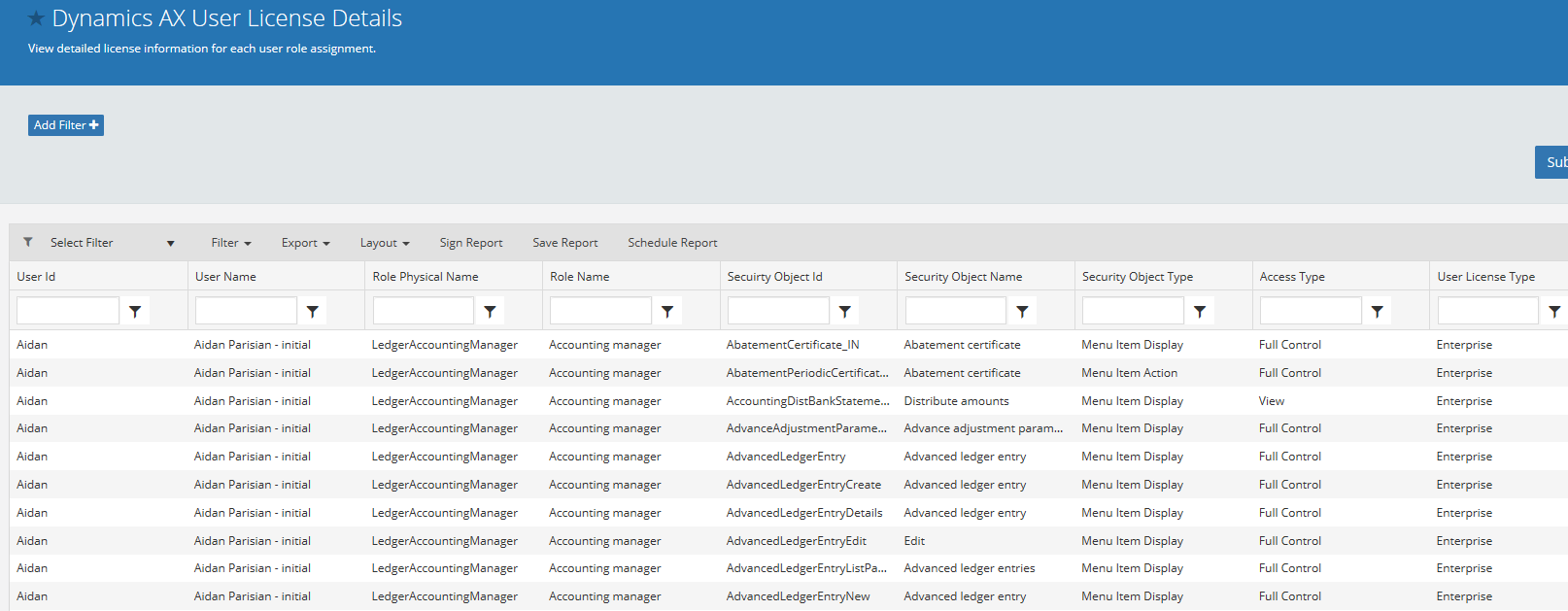Focus the User Name filter text box
Screen dimensions: 1568x611
point(246,311)
